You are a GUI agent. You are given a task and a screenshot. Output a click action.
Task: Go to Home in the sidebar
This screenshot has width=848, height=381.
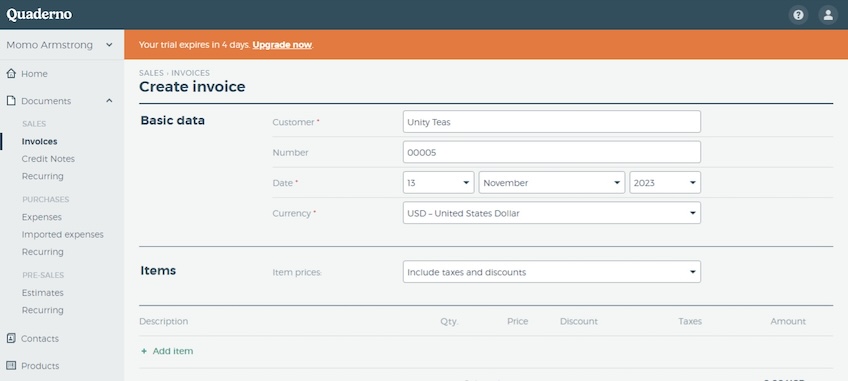34,74
